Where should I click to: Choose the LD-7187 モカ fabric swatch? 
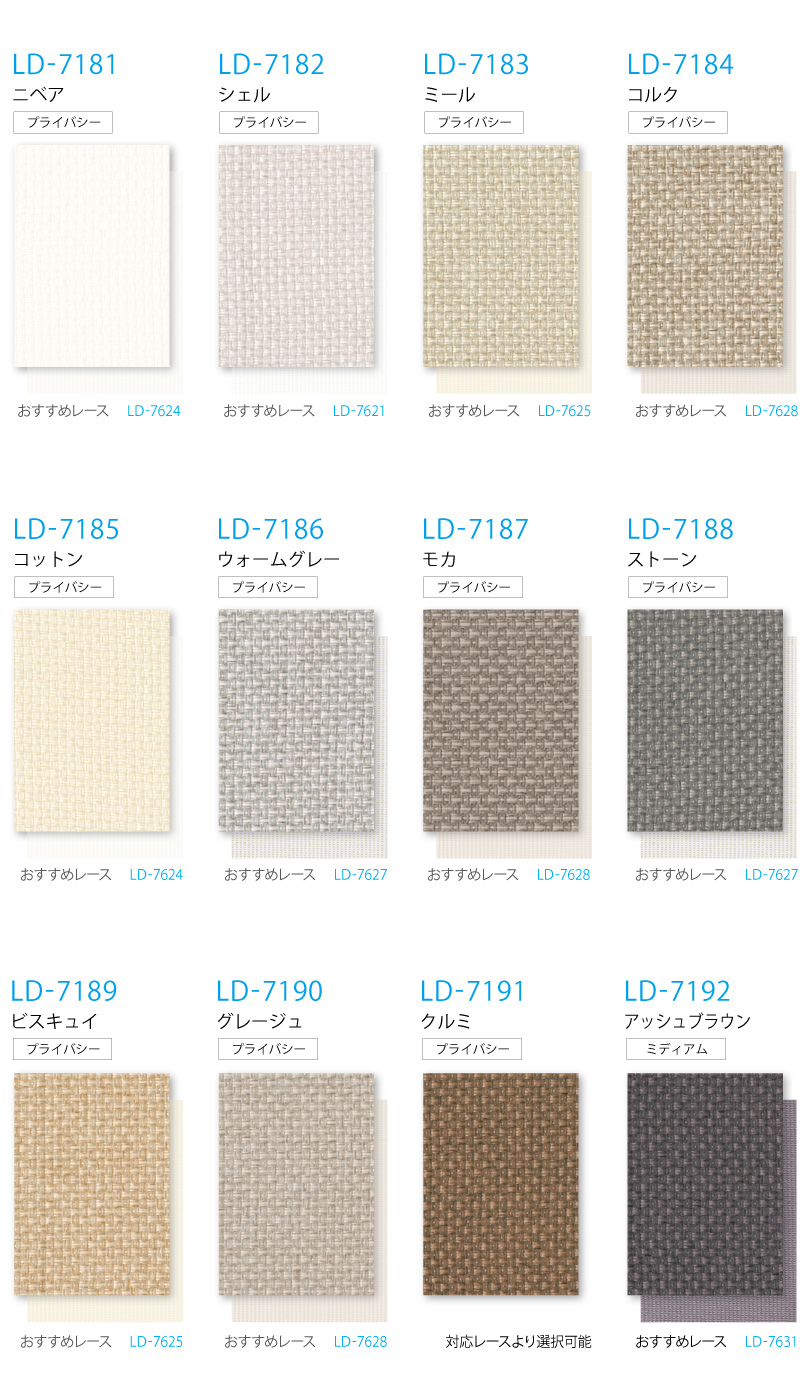501,721
